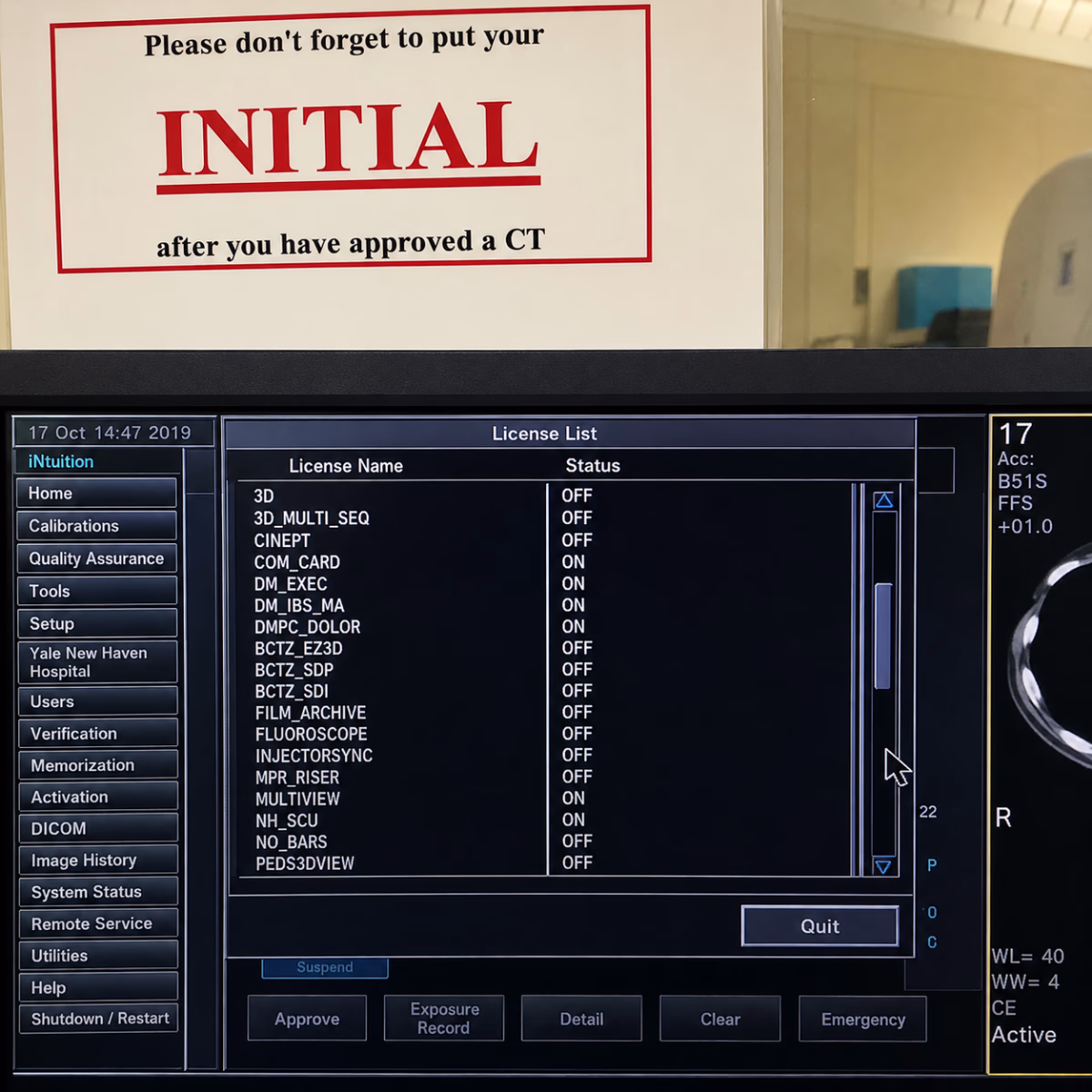Quit the License List dialog
The width and height of the screenshot is (1092, 1092).
(x=820, y=926)
